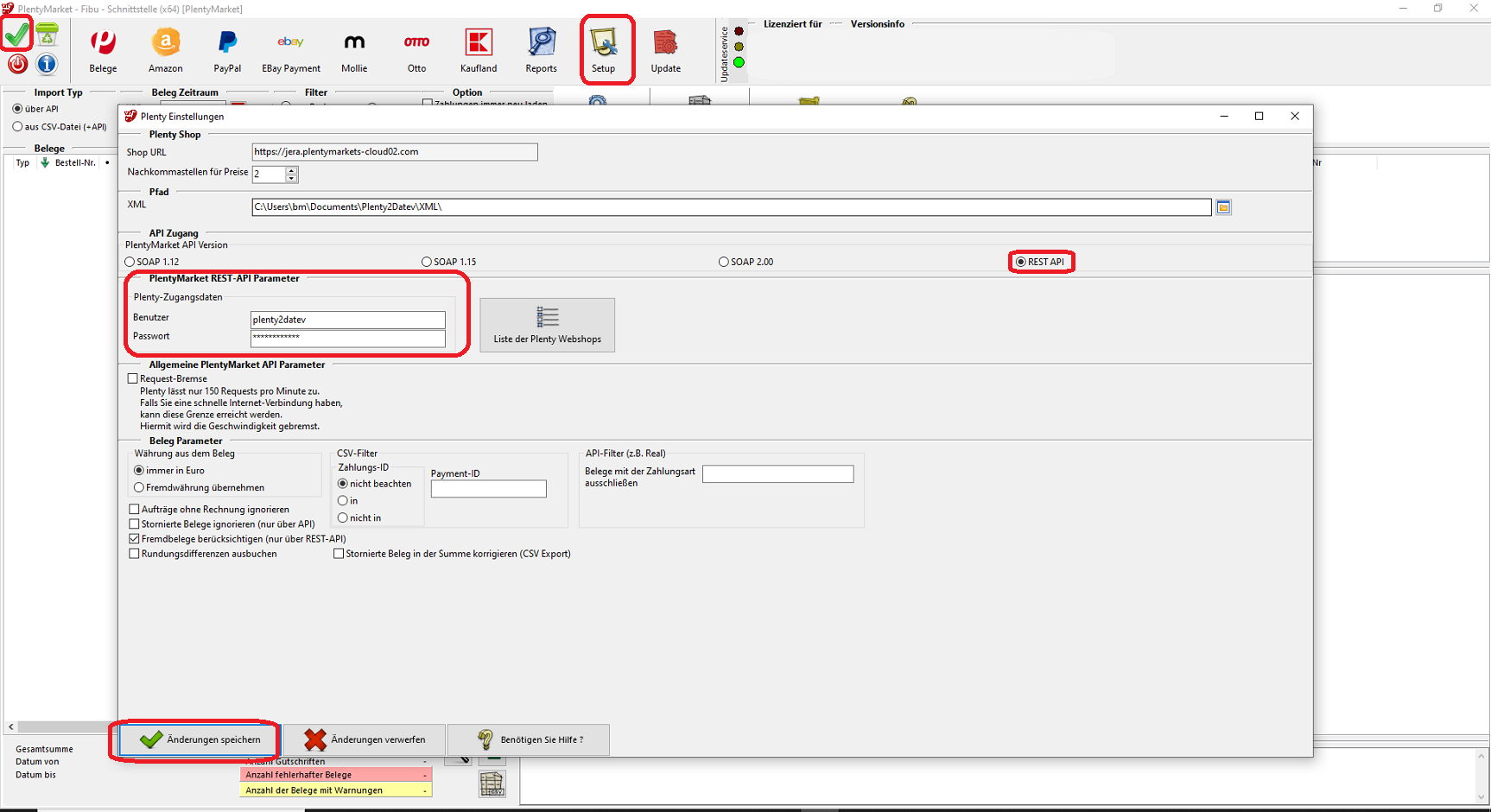Click the Shop URL input field

394,152
